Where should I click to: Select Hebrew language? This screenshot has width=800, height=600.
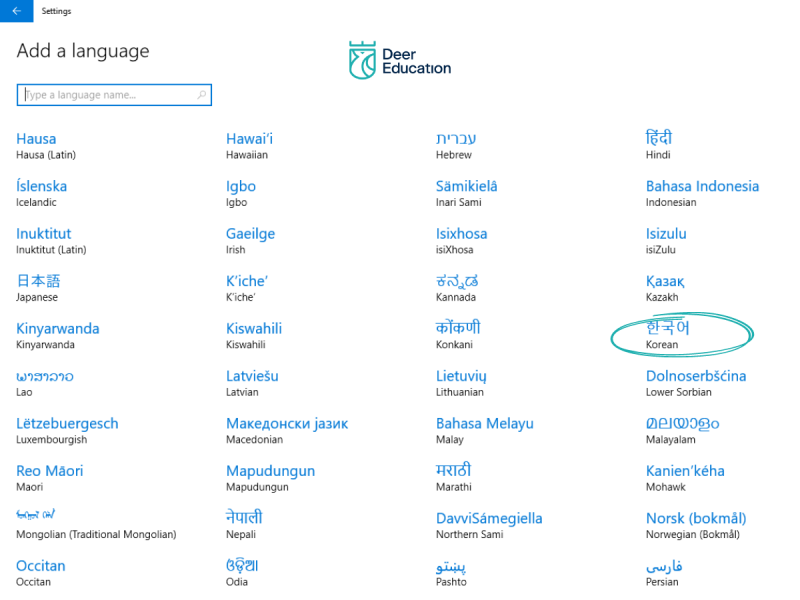[x=456, y=145]
